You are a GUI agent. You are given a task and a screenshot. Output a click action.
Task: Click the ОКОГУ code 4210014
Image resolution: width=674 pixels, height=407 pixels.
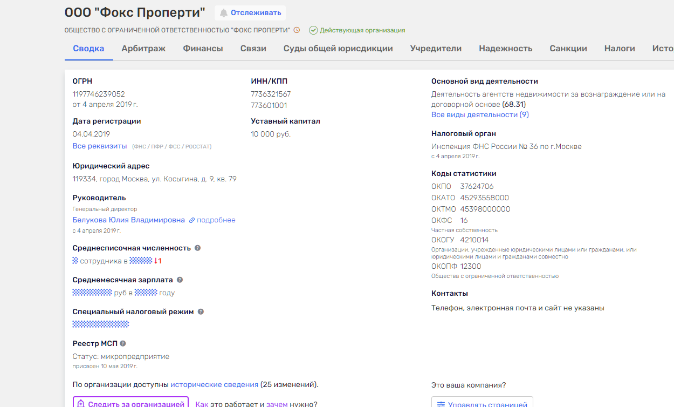pos(474,240)
